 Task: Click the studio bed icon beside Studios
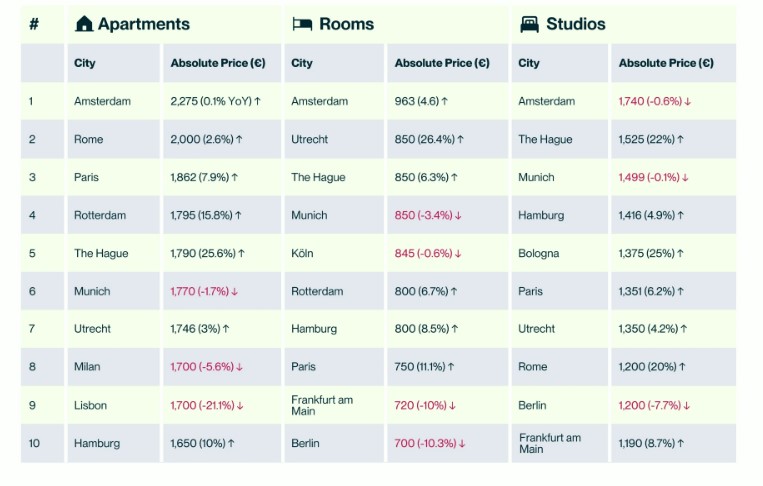(x=529, y=24)
